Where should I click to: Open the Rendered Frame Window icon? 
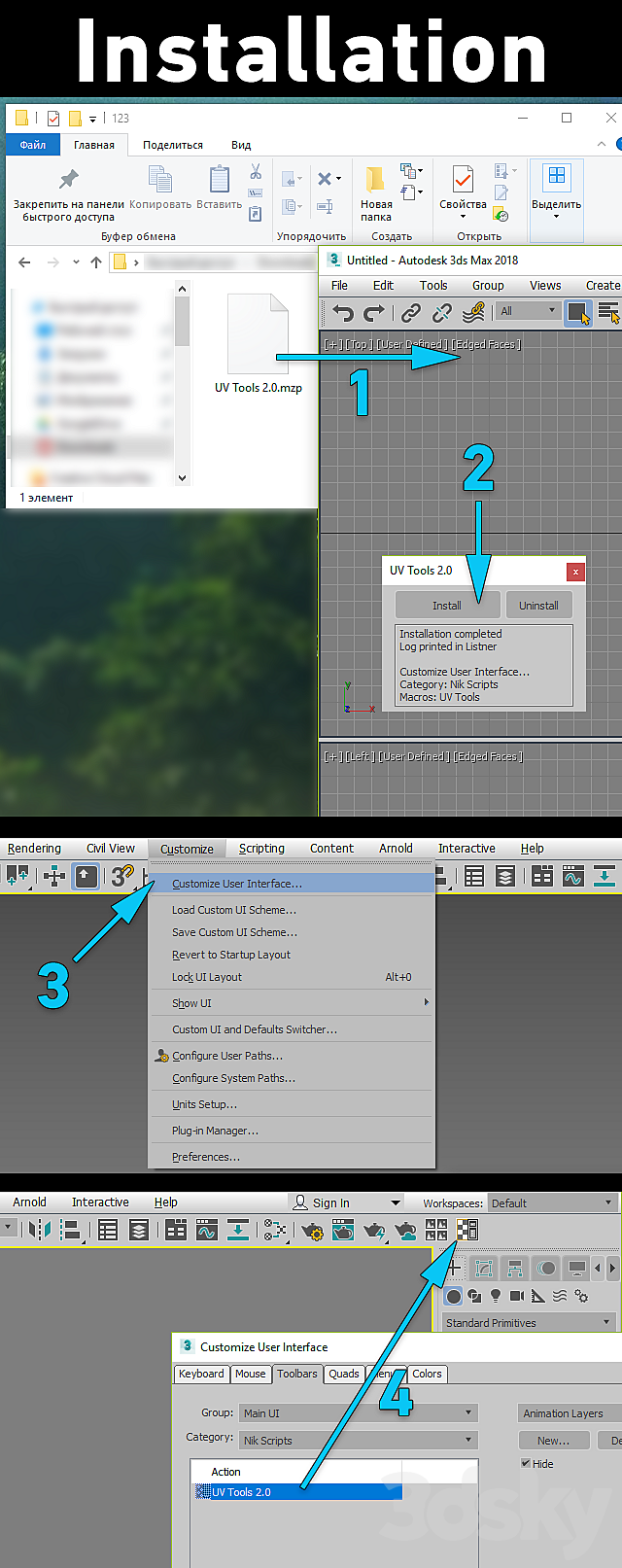tap(343, 1230)
